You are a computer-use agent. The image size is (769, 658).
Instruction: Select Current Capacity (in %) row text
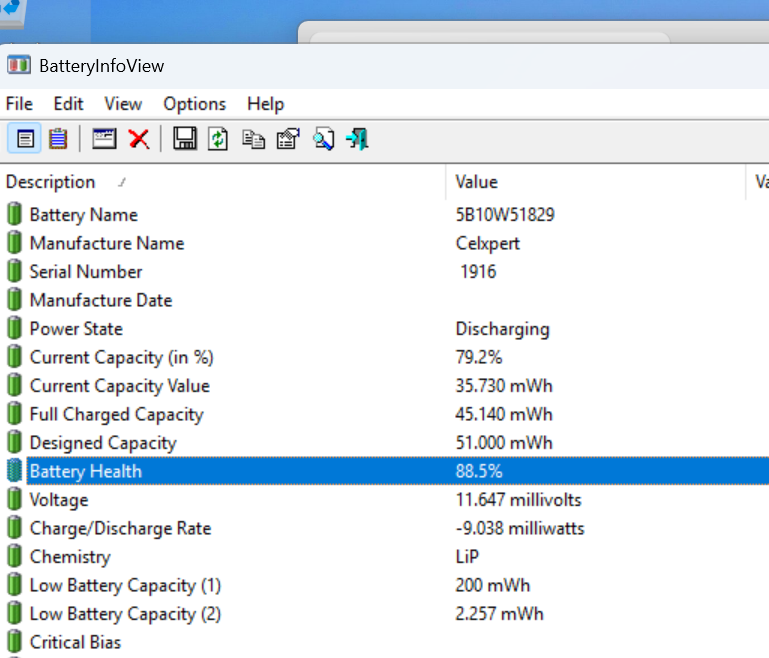click(122, 357)
